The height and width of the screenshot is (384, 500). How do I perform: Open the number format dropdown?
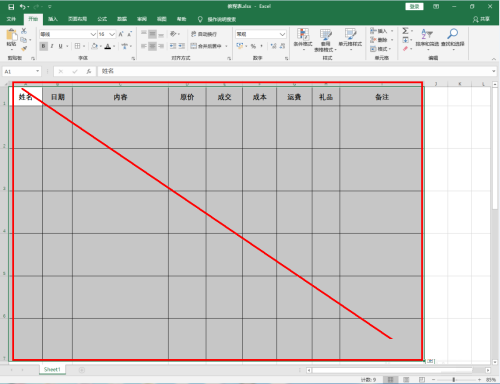point(282,34)
